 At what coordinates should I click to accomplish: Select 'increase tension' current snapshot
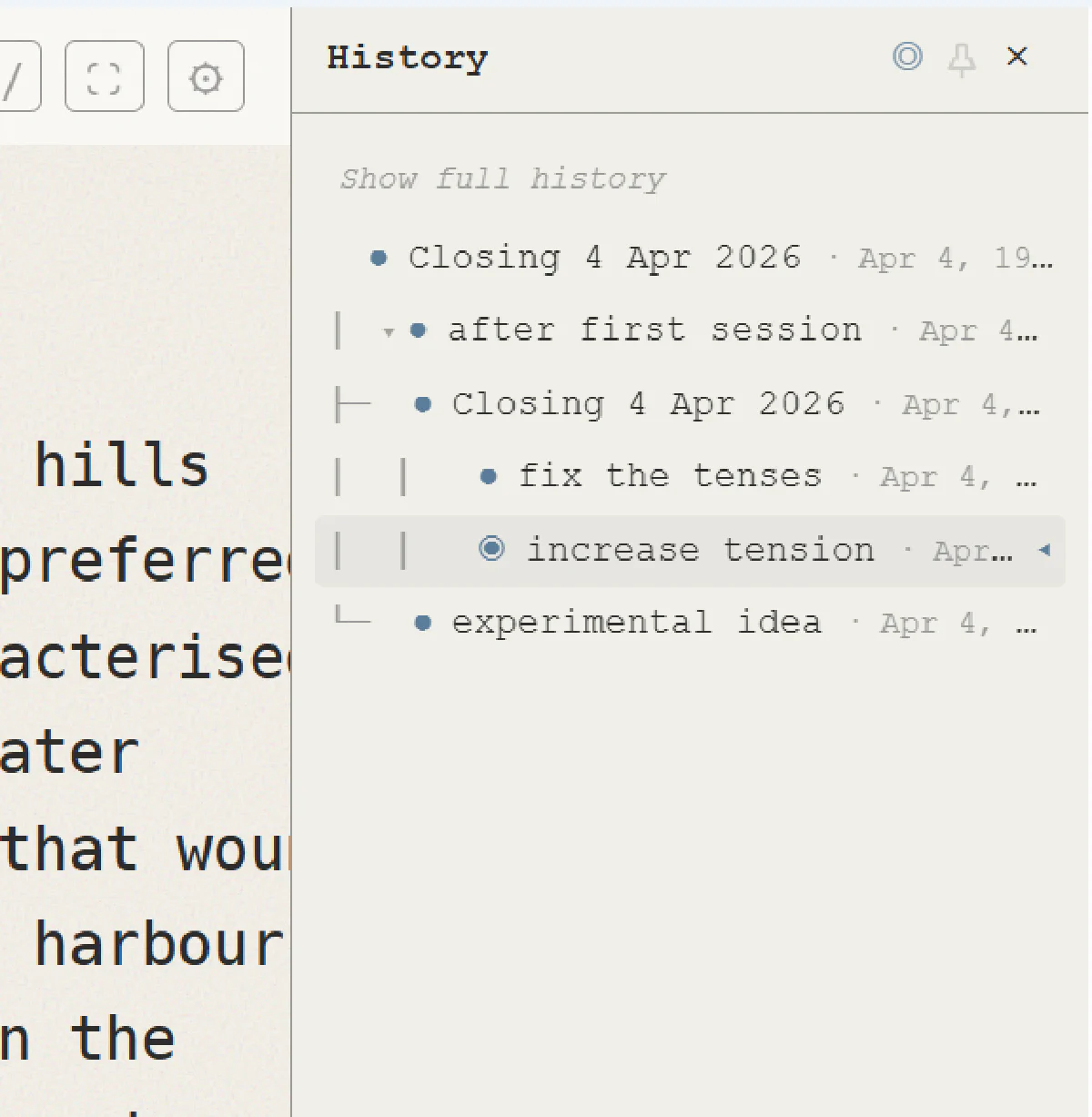coord(690,550)
